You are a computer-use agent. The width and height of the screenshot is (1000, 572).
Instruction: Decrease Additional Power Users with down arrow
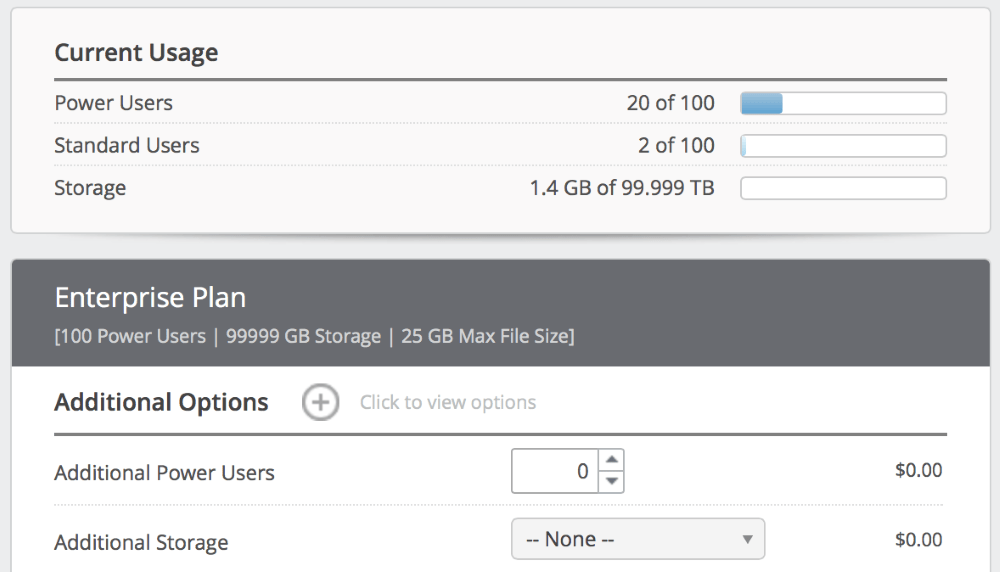click(613, 482)
